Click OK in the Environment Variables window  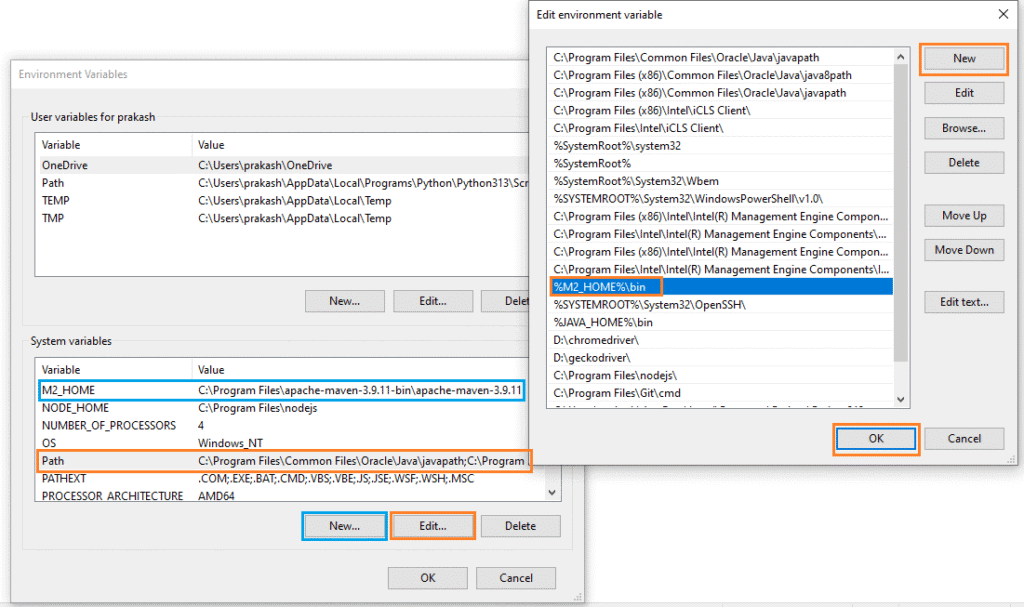427,577
